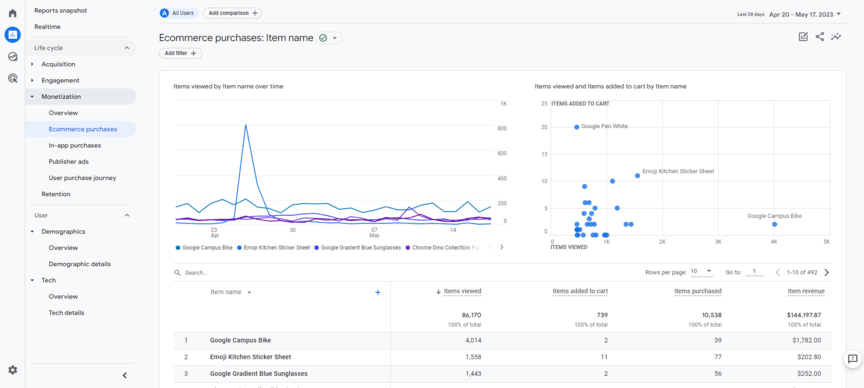Click Google Pen White scatter point
This screenshot has height=388, width=864.
point(576,127)
